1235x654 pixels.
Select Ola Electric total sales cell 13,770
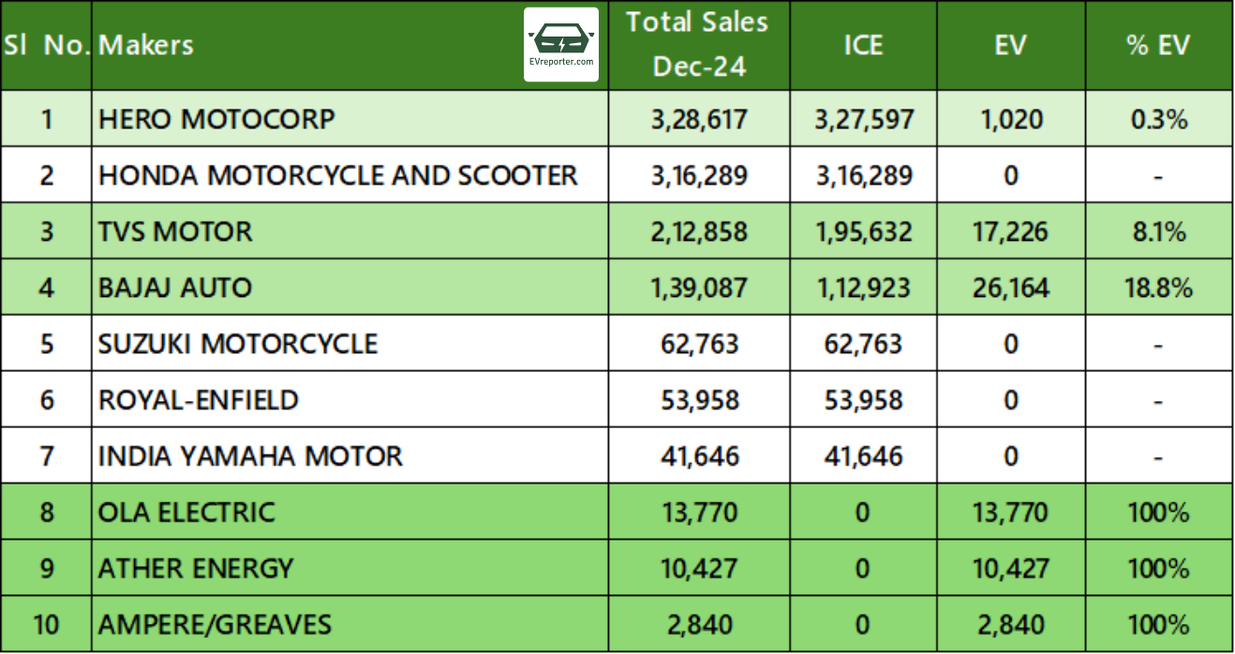(698, 512)
